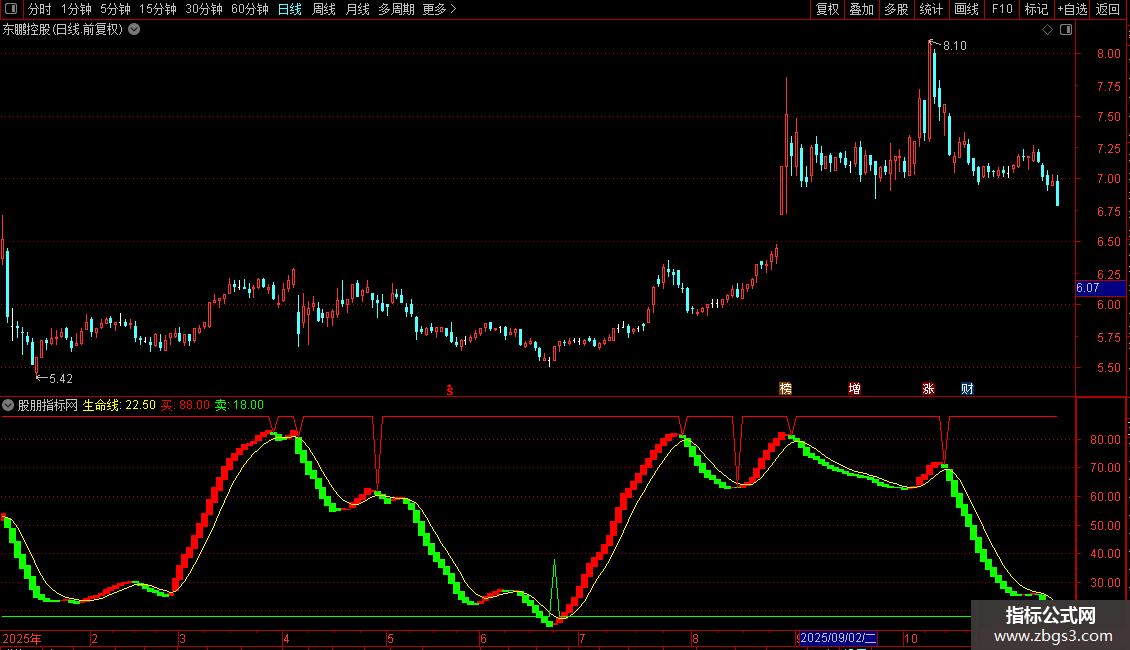Click the 8.00 price level on right axis

[x=1108, y=53]
